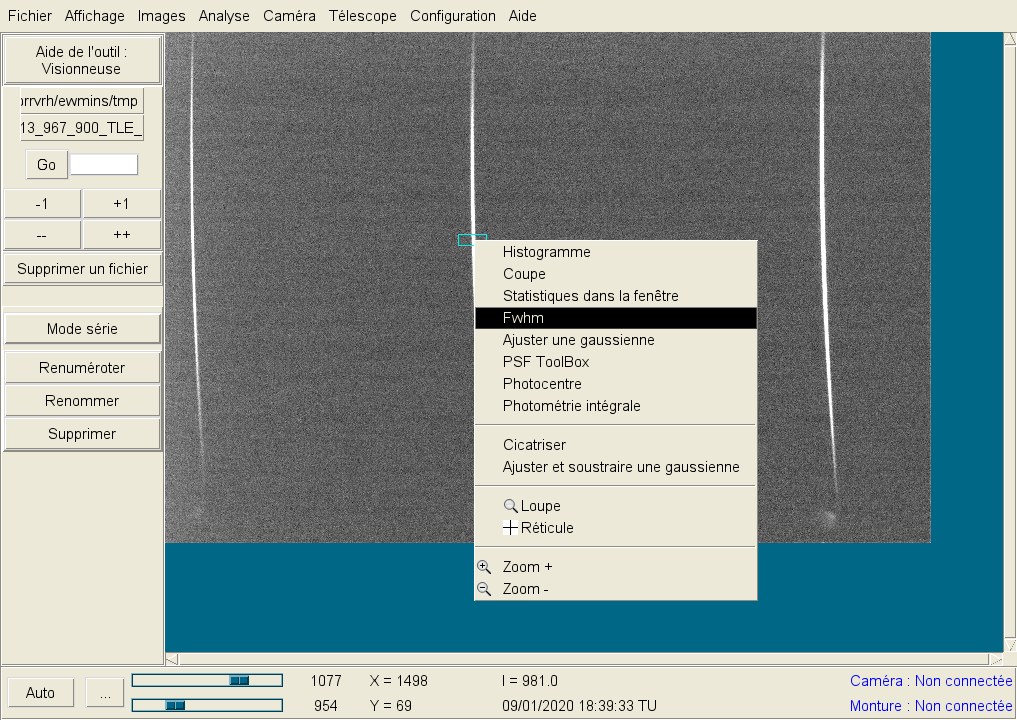
Task: Open the PSF ToolBox entry
Action: tap(546, 362)
